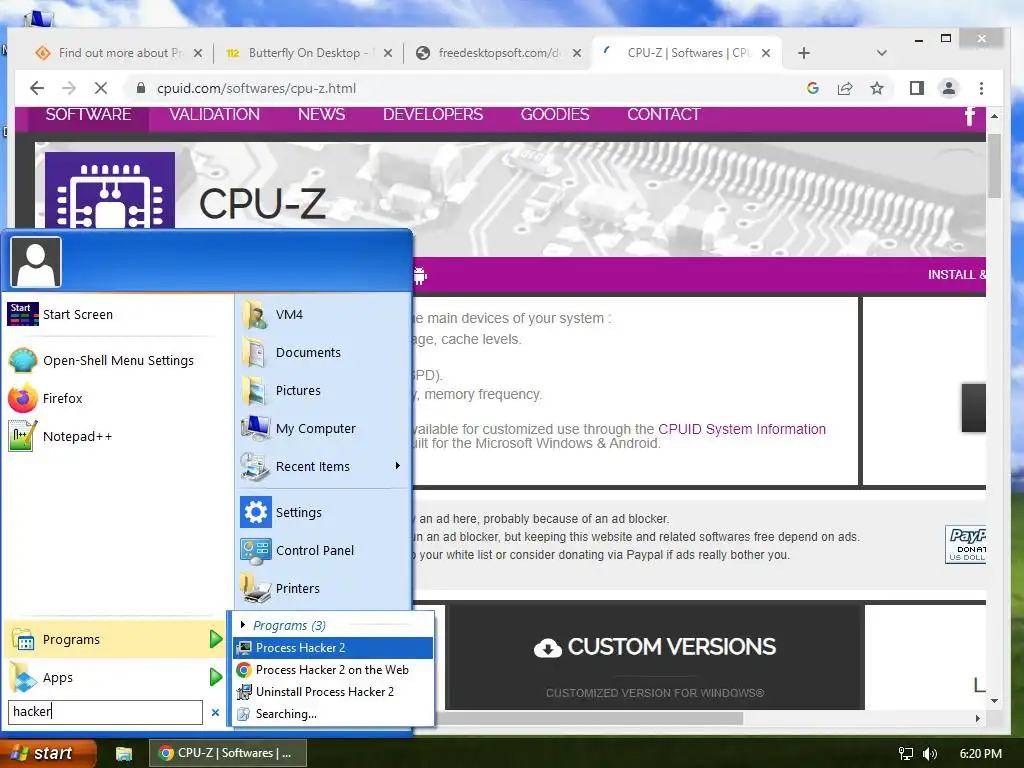Open DEVELOPERS nav item
Viewport: 1024px width, 768px height.
433,115
